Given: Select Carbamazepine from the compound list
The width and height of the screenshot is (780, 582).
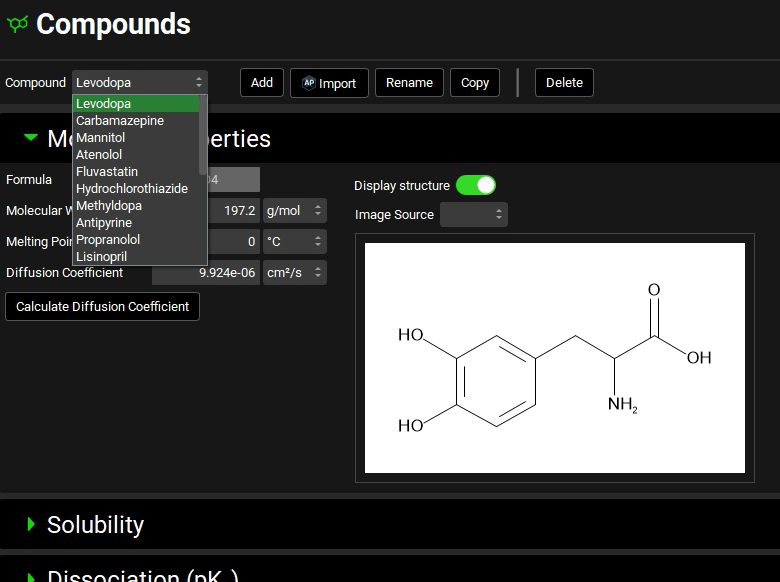Looking at the screenshot, I should [x=120, y=121].
